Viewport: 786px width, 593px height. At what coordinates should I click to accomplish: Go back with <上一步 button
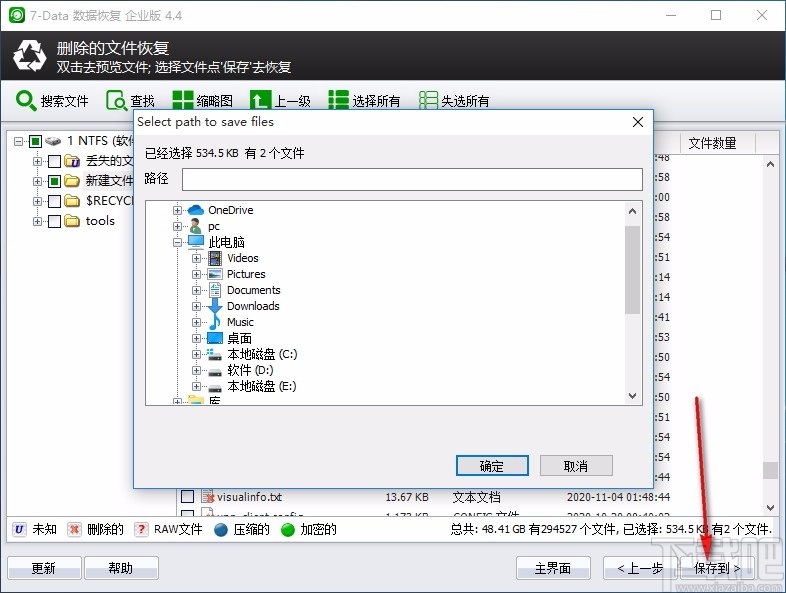click(x=640, y=568)
